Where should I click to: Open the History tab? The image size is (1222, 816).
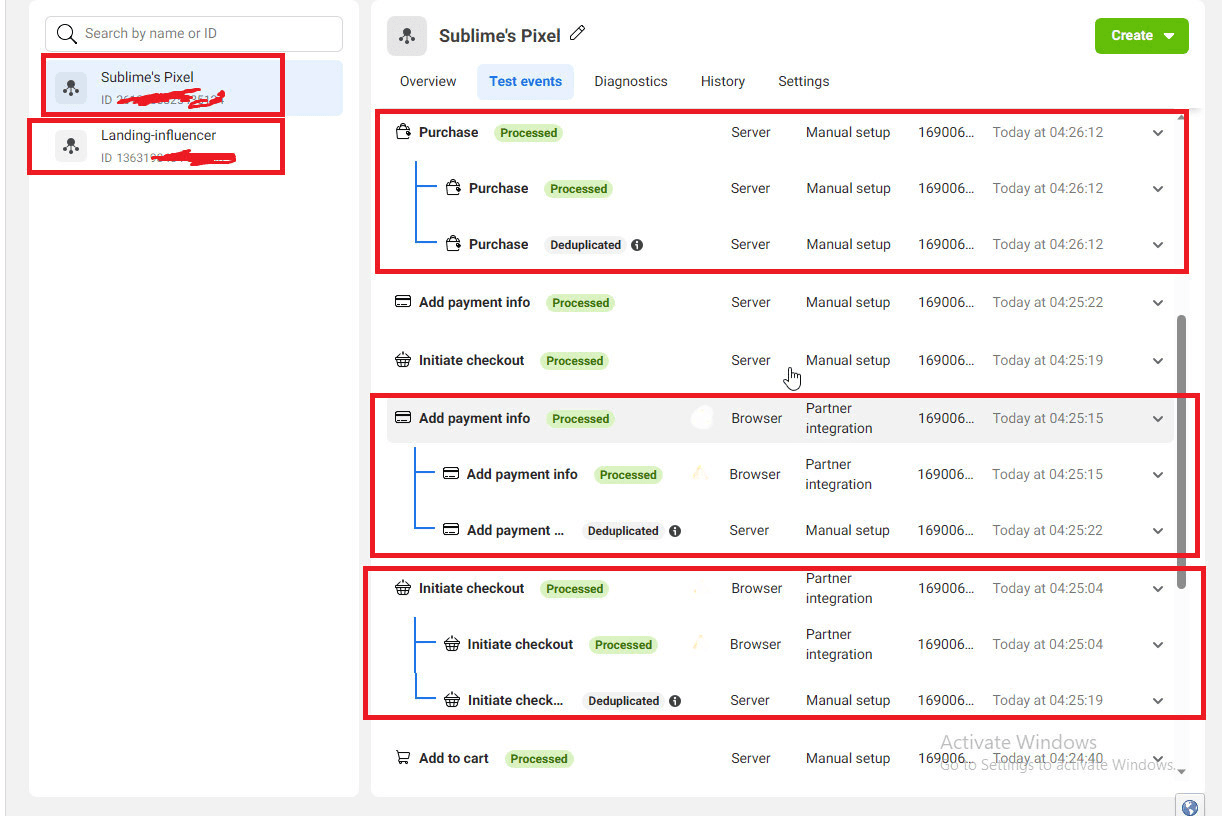coord(723,82)
